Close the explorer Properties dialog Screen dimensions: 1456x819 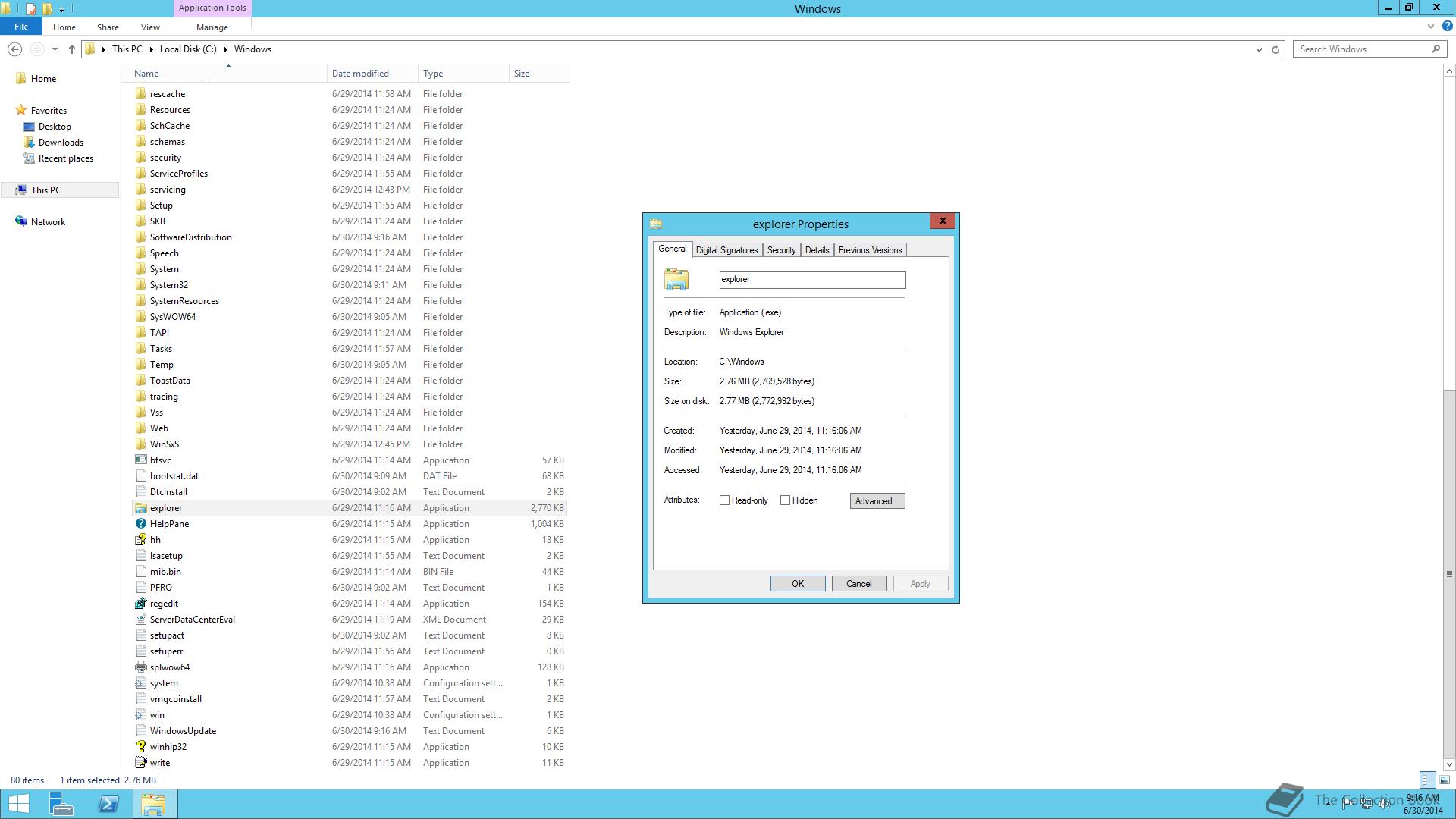(943, 221)
